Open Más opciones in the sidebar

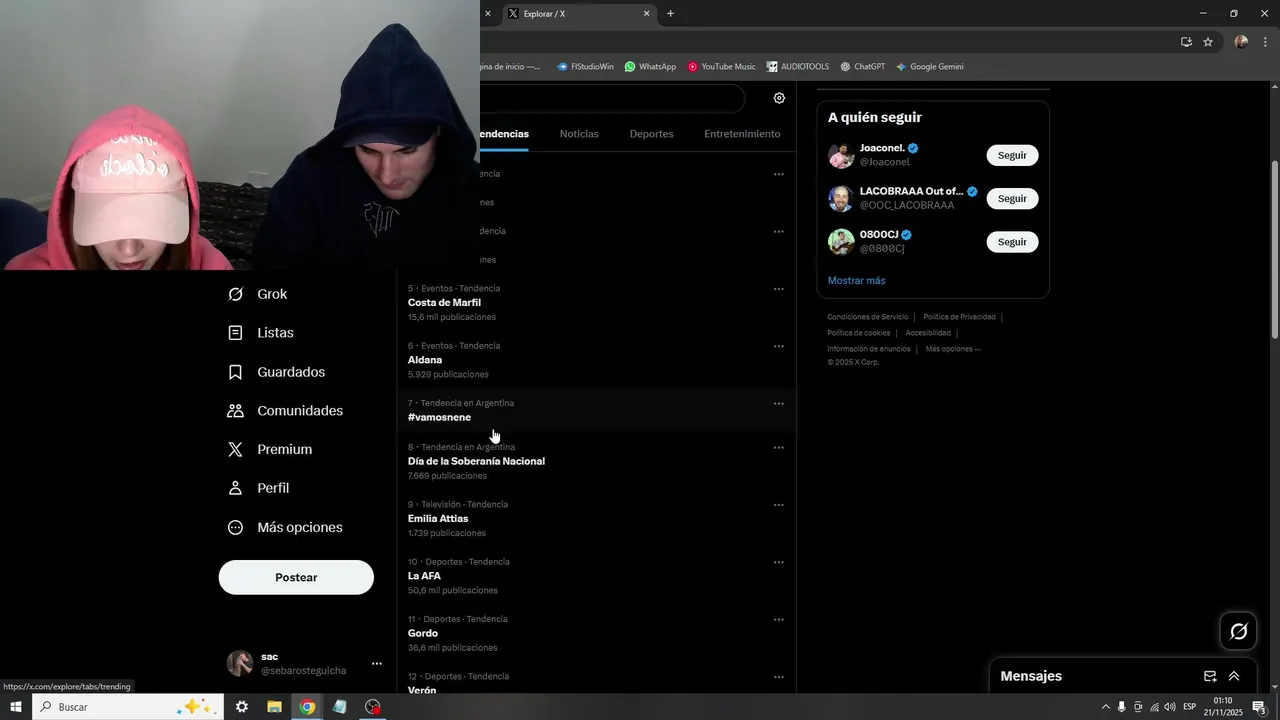(x=286, y=527)
